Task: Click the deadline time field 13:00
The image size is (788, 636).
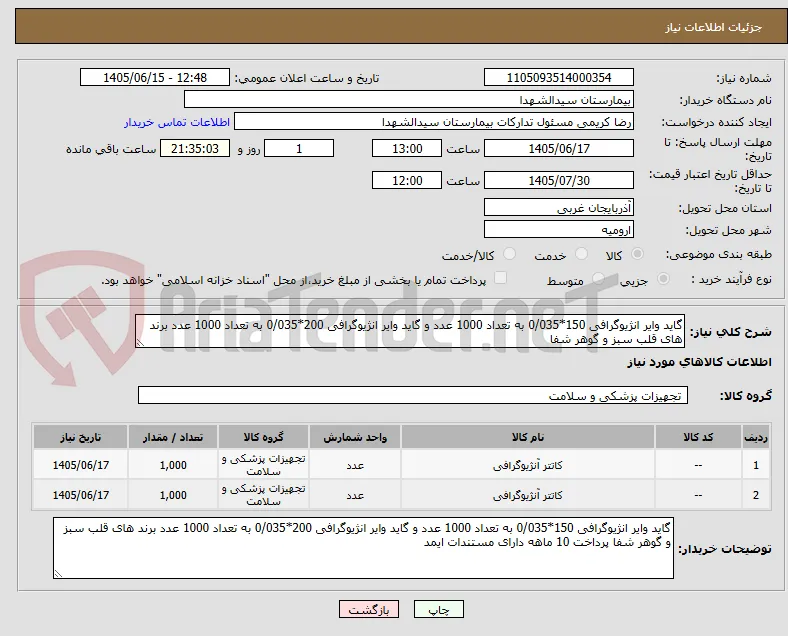Action: tap(407, 149)
